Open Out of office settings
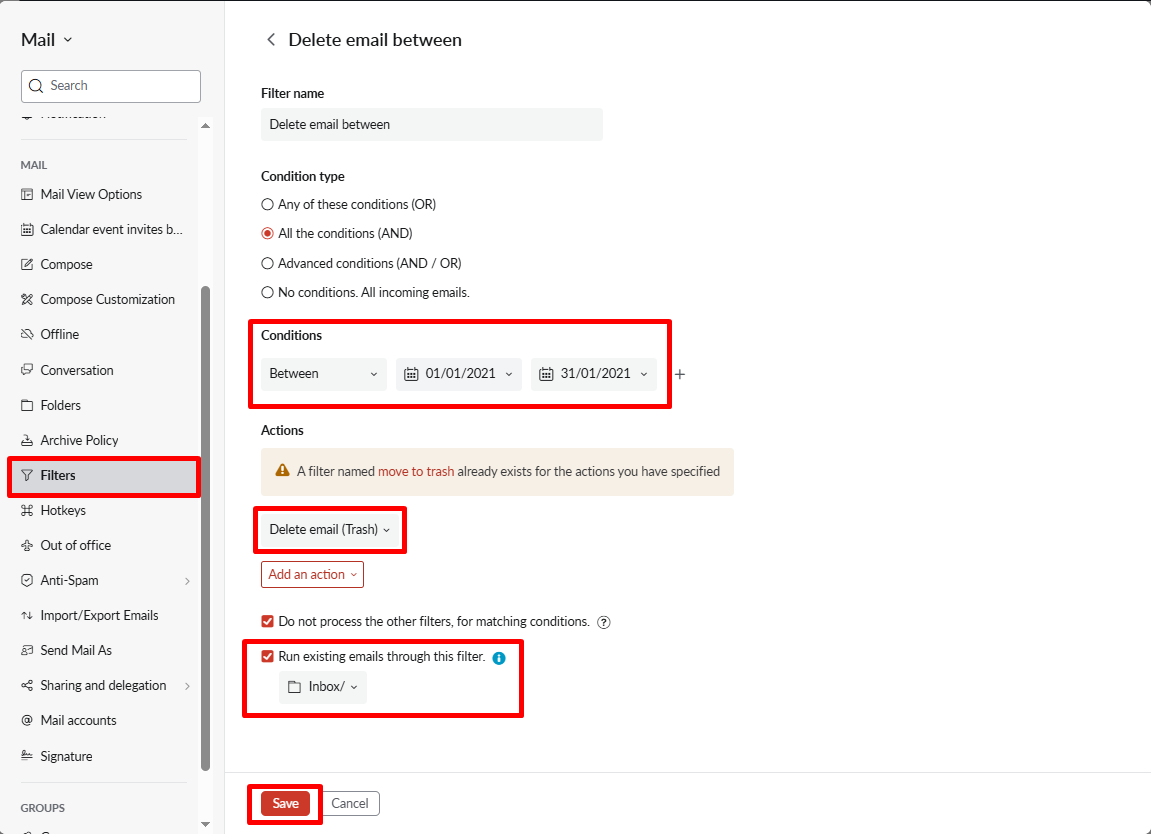 point(76,545)
